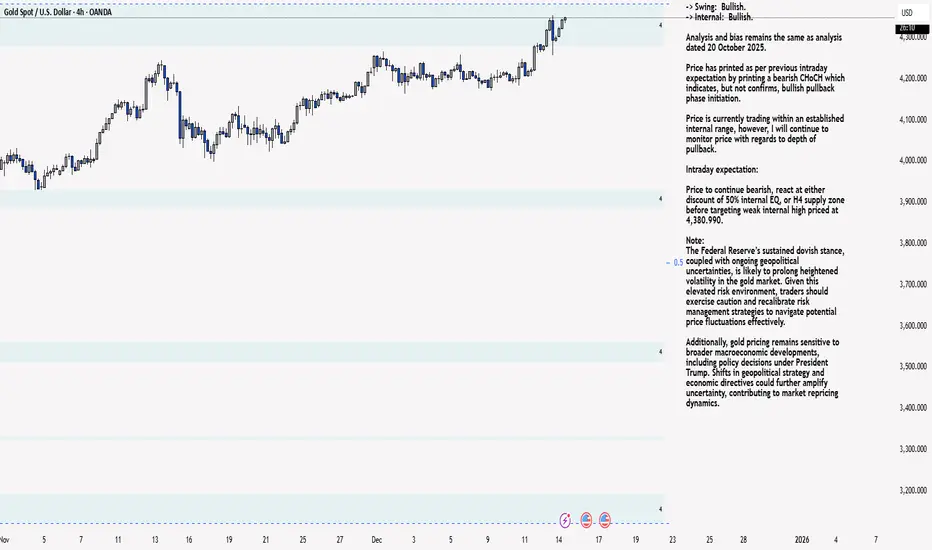The width and height of the screenshot is (932, 550).
Task: Click date 14 on the time axis
Action: [x=559, y=540]
